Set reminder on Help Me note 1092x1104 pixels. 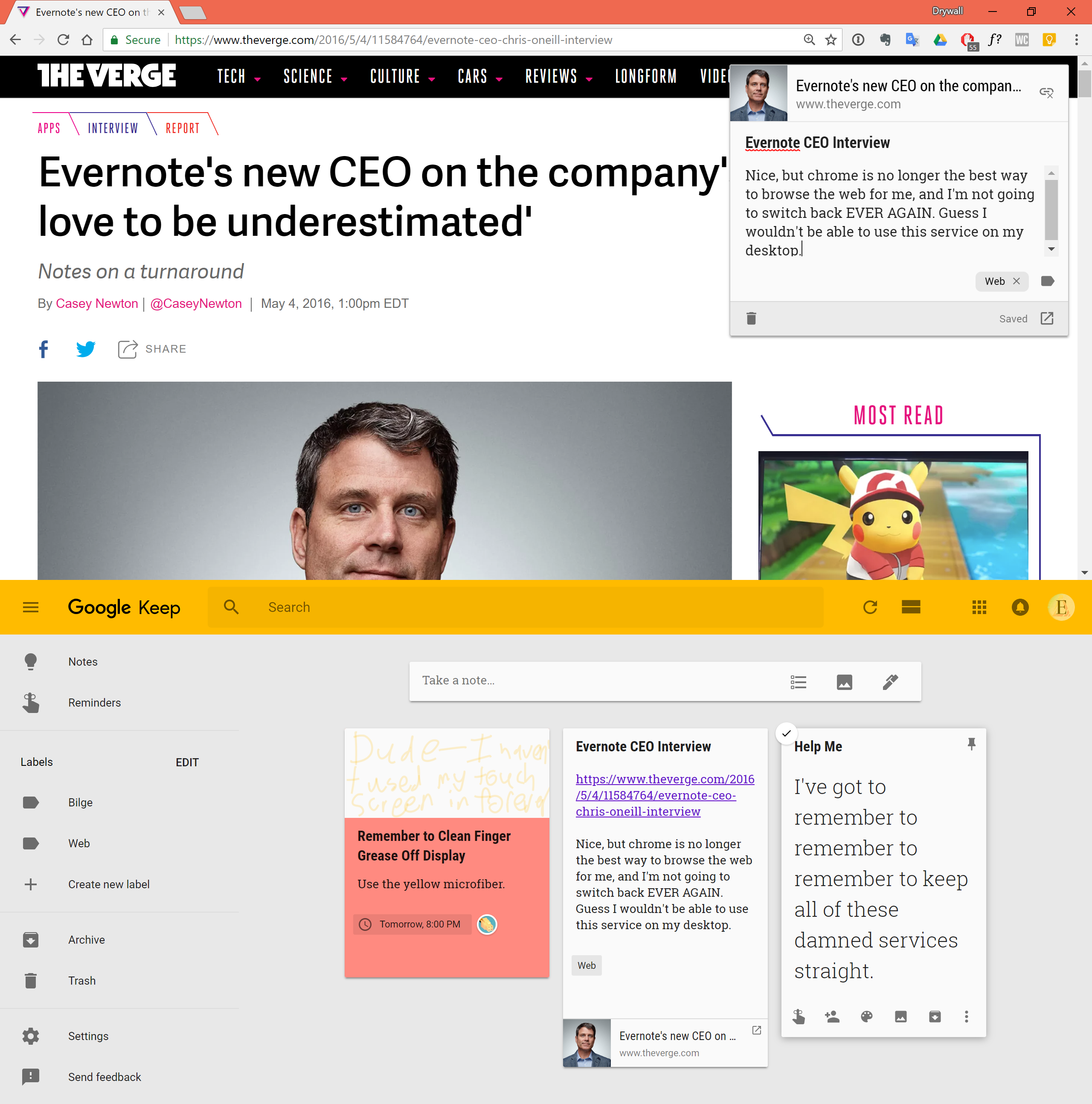[799, 1017]
